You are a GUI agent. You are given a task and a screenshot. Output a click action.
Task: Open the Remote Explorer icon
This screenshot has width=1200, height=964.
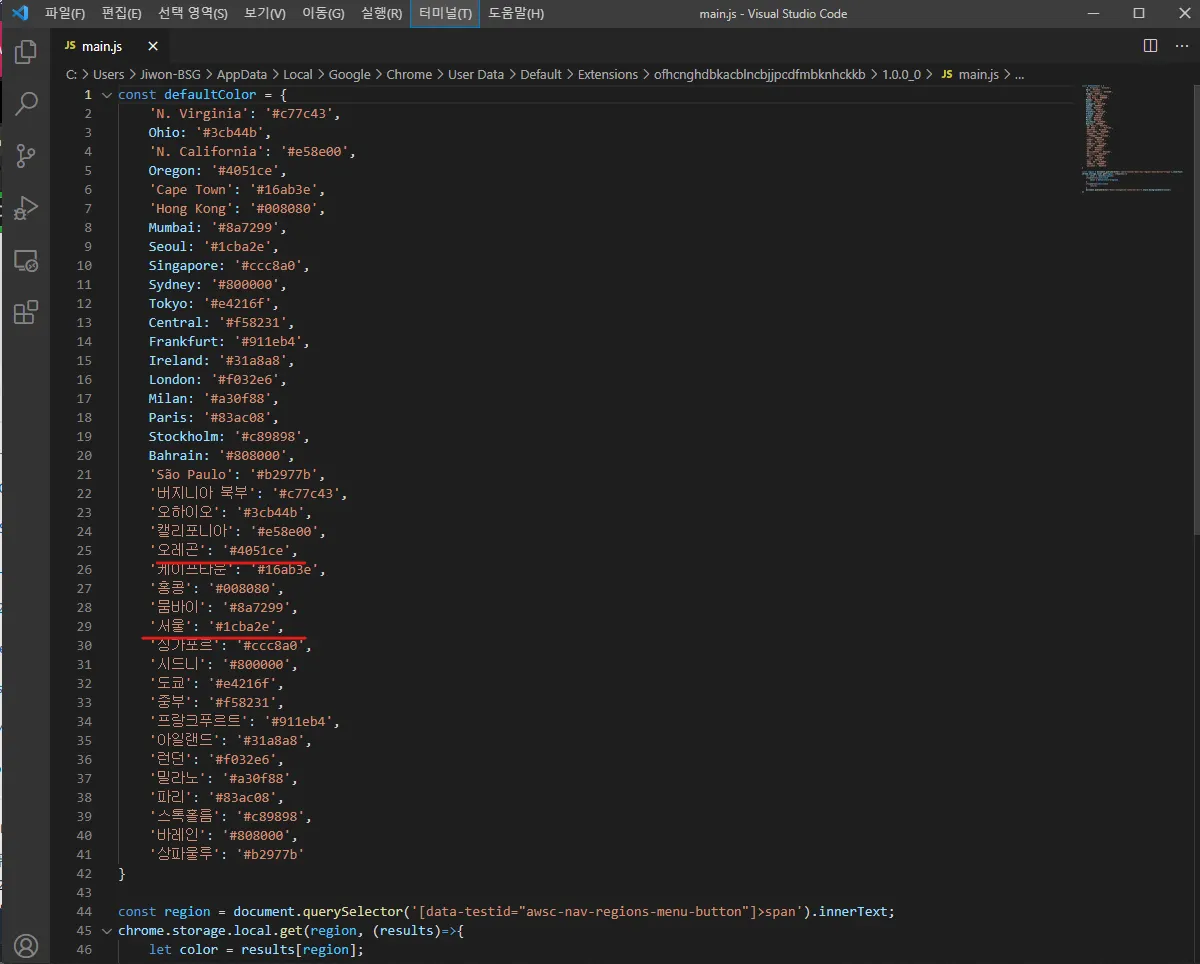[x=27, y=261]
